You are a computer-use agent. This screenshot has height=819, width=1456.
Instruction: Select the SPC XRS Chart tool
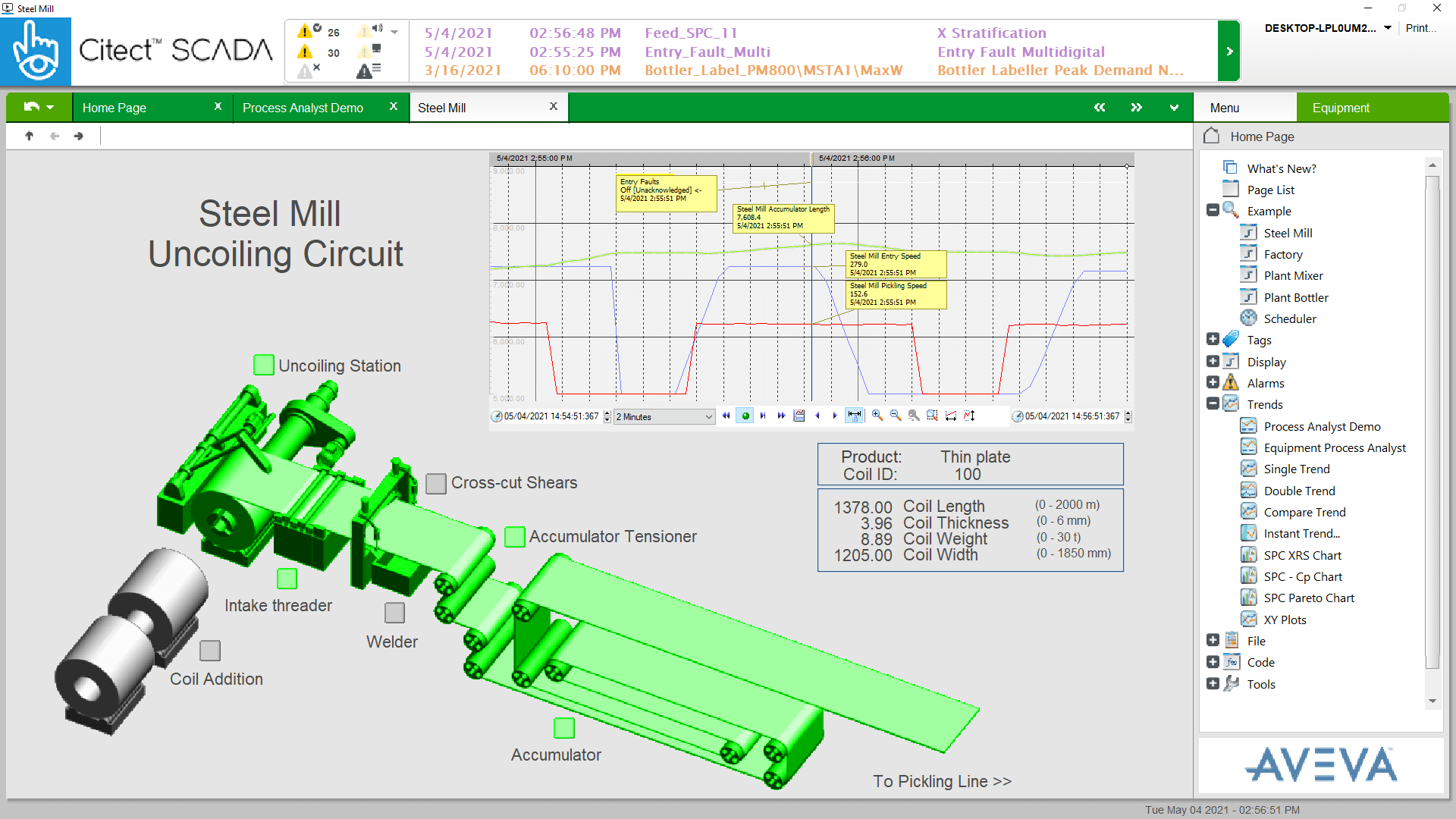click(x=1302, y=555)
